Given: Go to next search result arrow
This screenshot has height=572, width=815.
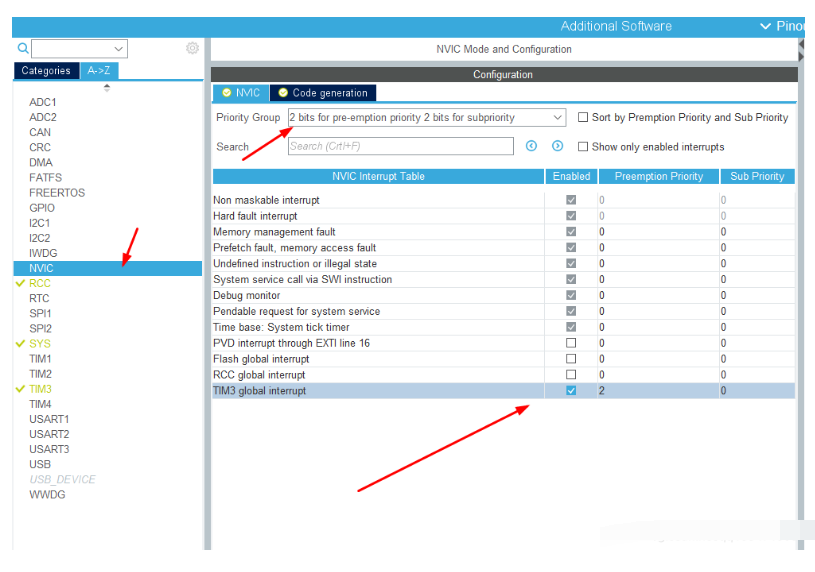Looking at the screenshot, I should [558, 146].
